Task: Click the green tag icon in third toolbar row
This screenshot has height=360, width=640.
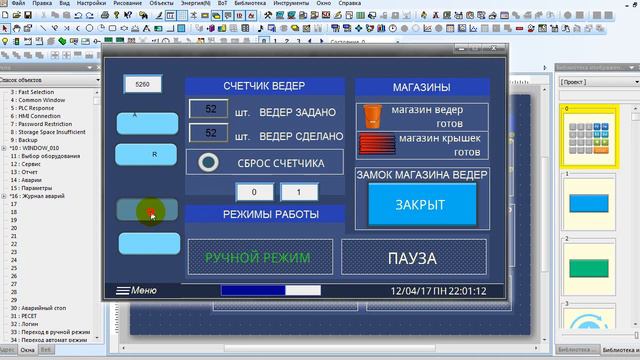Action: click(x=62, y=41)
